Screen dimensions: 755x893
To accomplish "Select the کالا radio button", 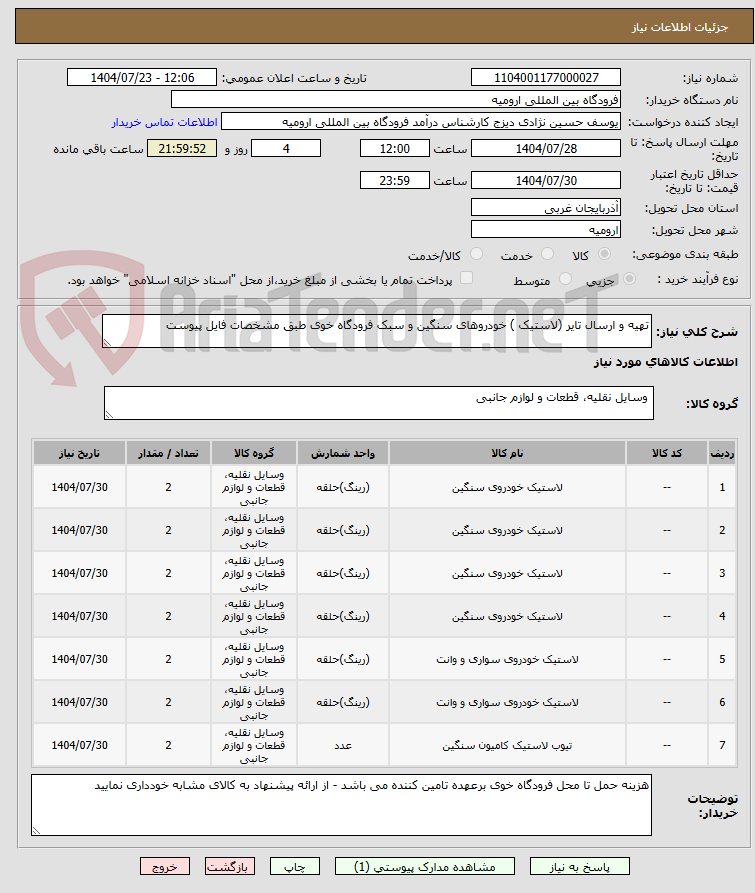I will tap(605, 254).
